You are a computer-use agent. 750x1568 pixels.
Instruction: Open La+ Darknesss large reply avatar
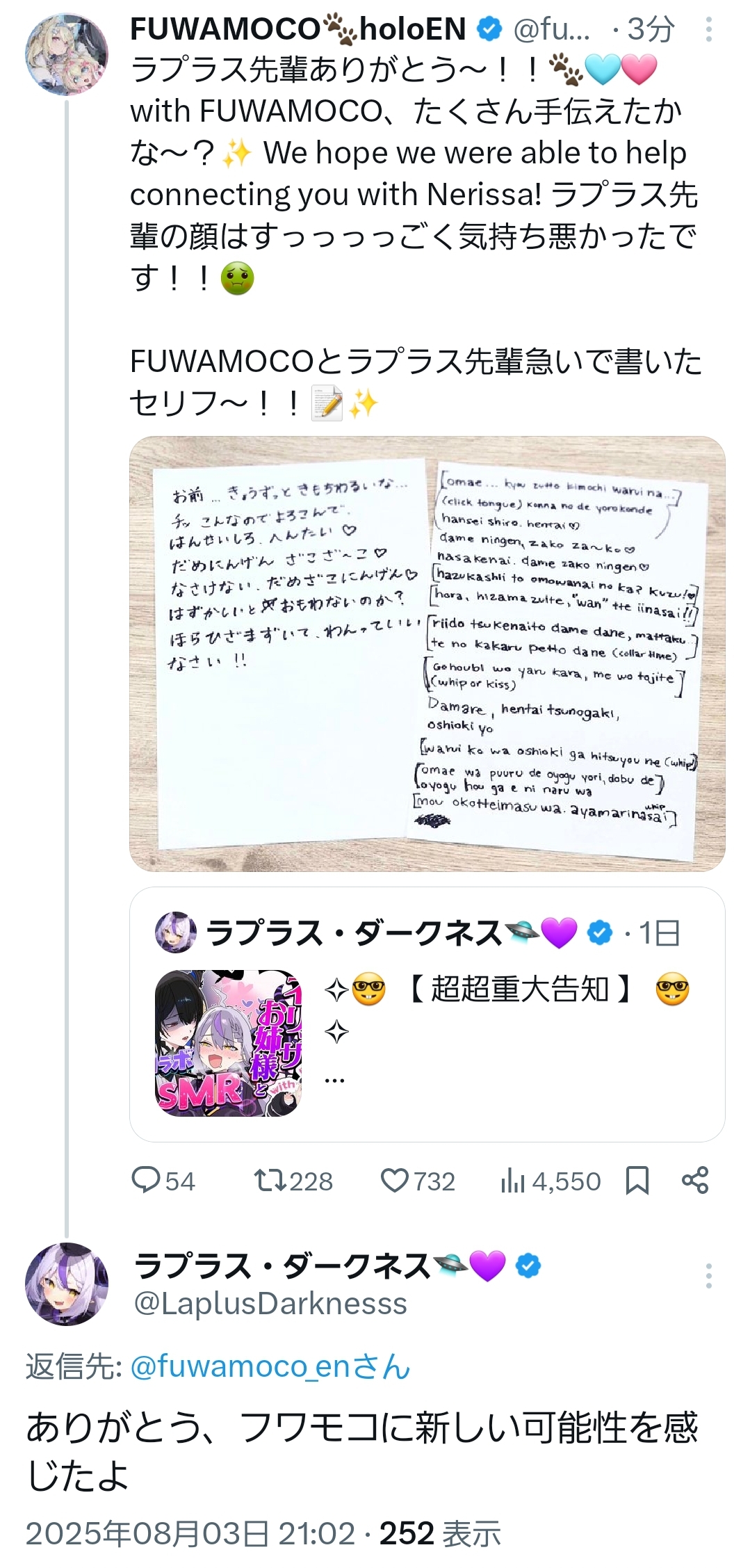67,1284
